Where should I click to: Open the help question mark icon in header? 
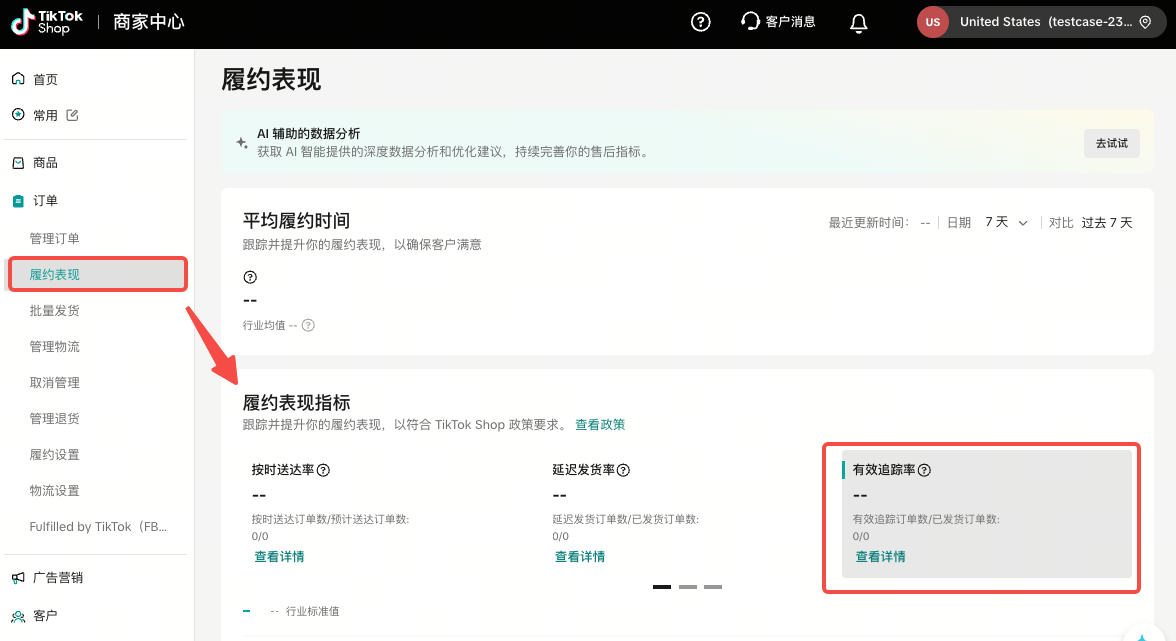pos(701,22)
